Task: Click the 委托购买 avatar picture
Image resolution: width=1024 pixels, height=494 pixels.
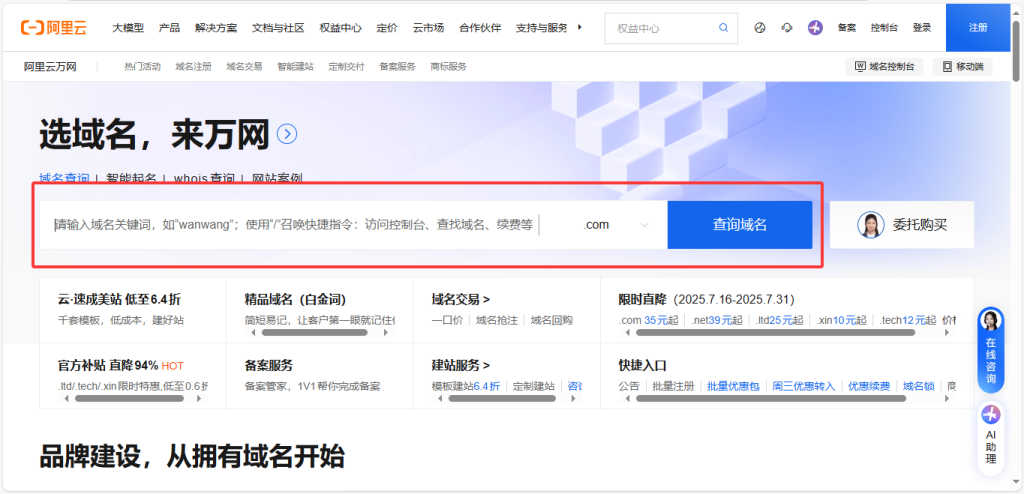Action: click(x=871, y=224)
